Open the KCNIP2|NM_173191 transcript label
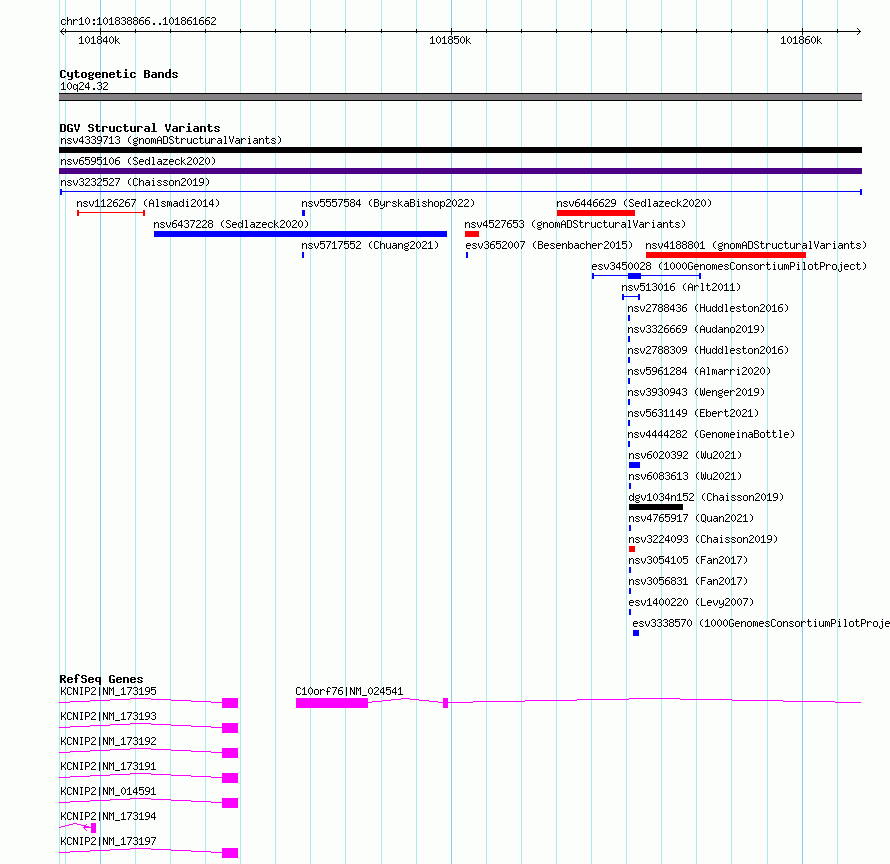The height and width of the screenshot is (864, 890). click(x=108, y=766)
